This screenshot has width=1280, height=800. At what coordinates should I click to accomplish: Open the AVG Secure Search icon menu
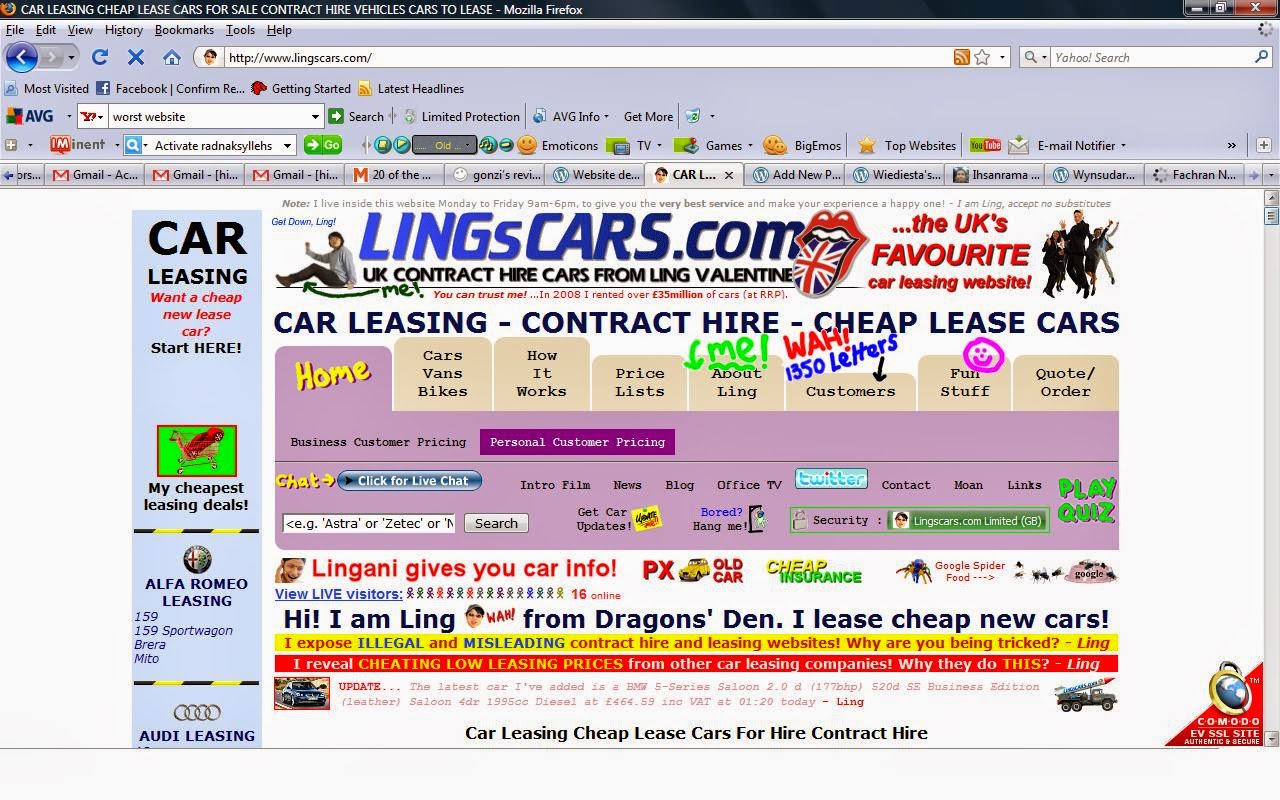(22, 116)
